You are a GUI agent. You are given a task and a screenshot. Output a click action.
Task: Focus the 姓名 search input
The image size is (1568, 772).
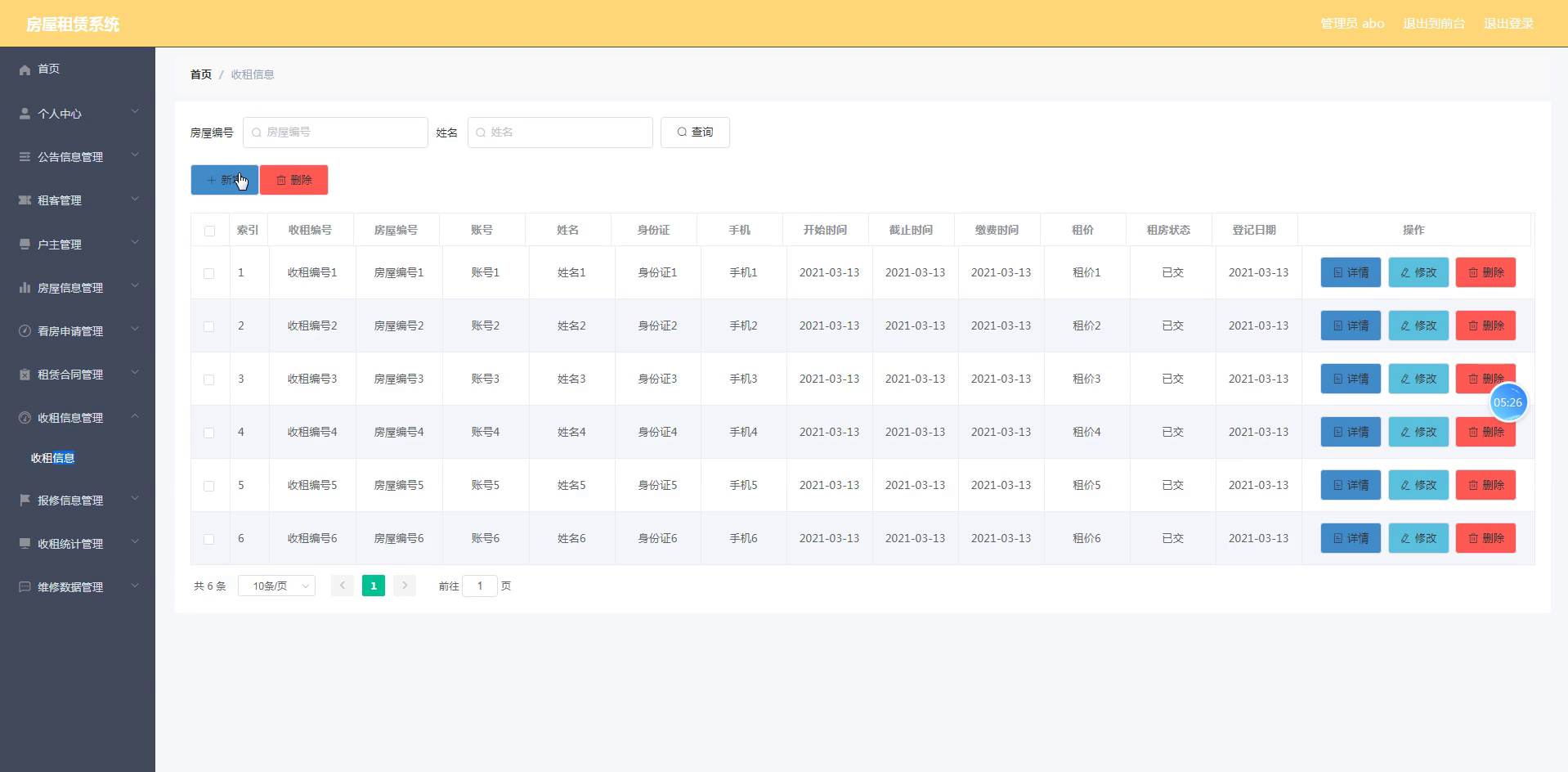pyautogui.click(x=560, y=132)
